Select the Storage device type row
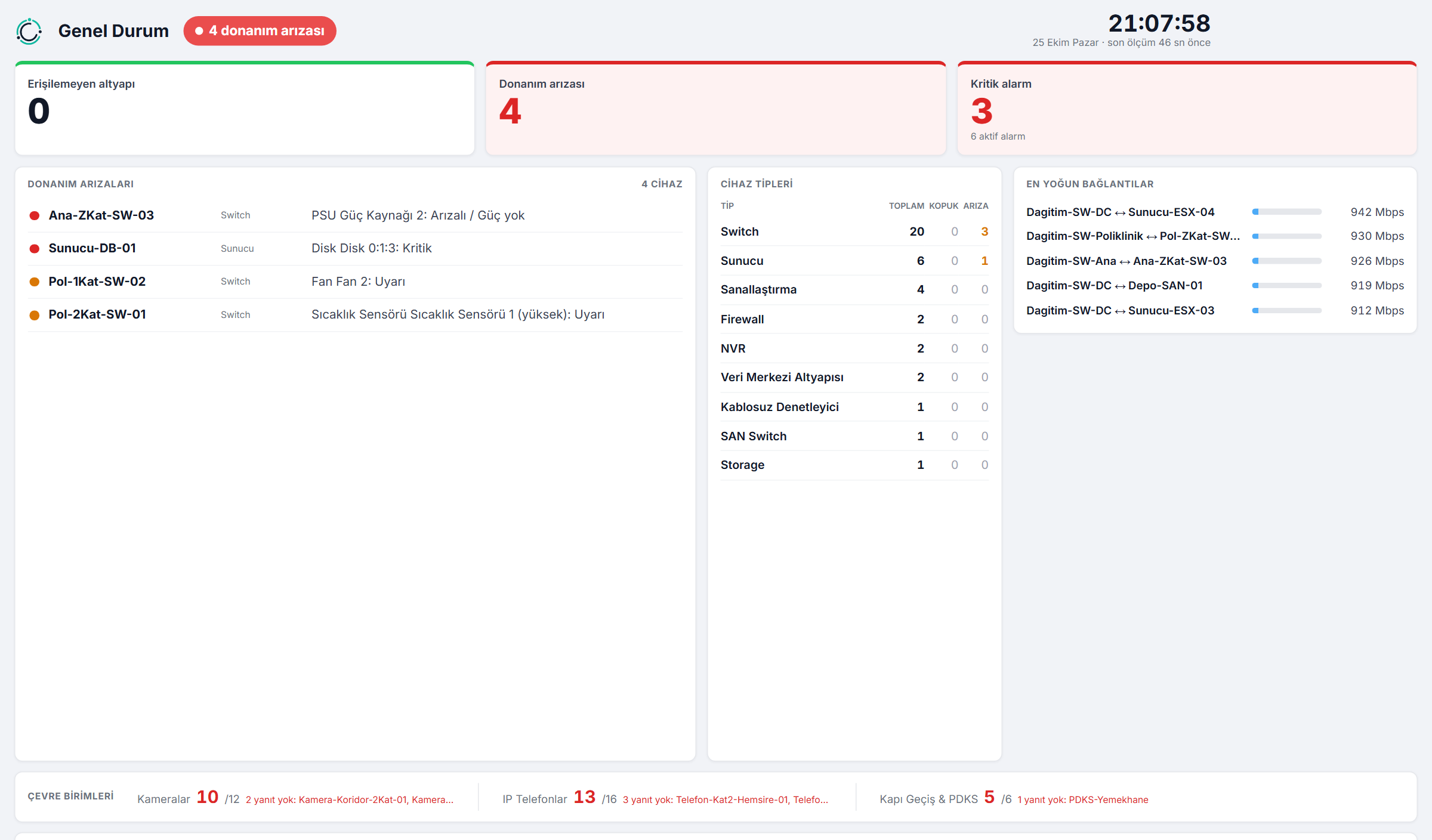 pyautogui.click(x=854, y=465)
